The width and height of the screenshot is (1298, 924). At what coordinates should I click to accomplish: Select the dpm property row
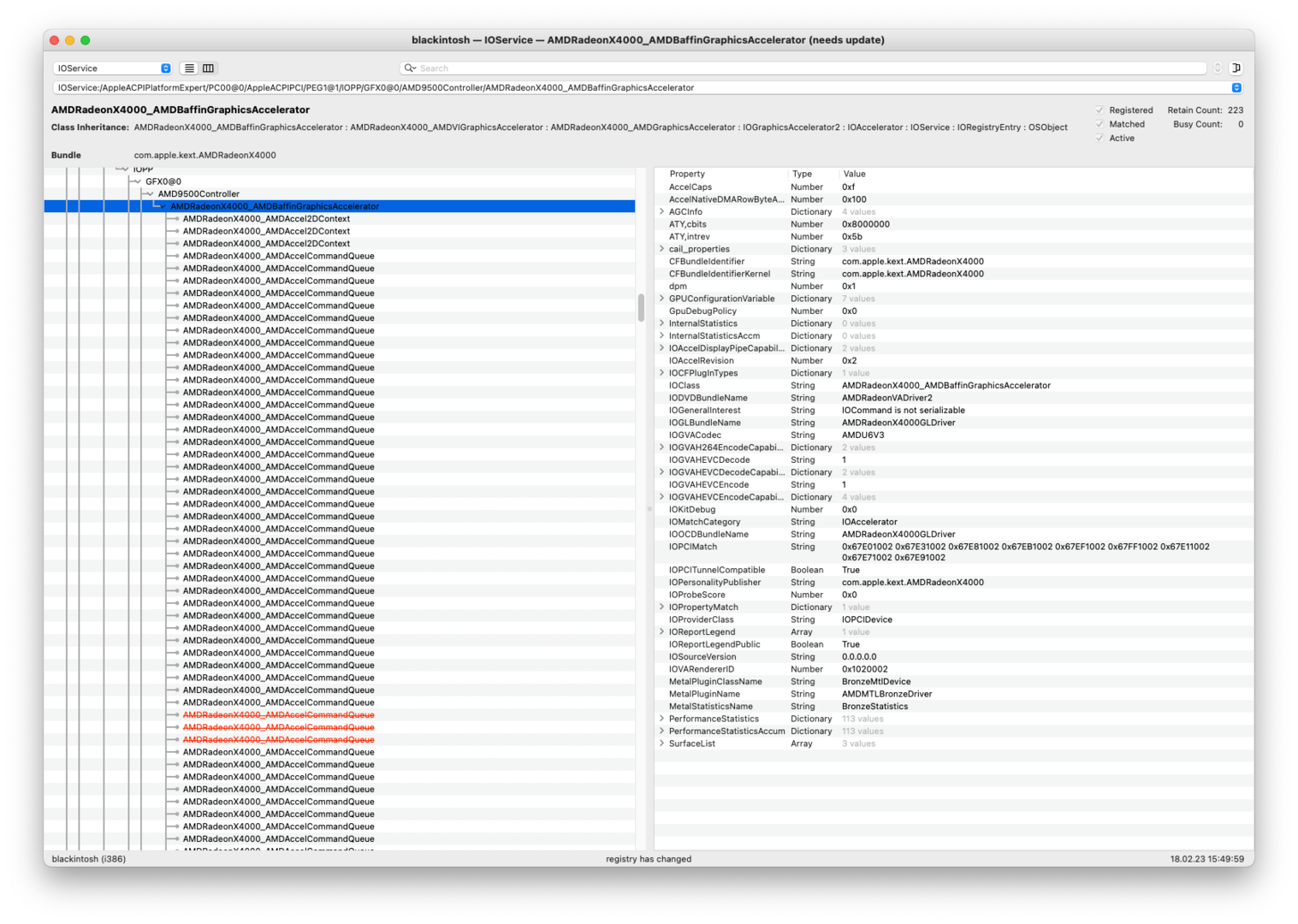tap(953, 287)
